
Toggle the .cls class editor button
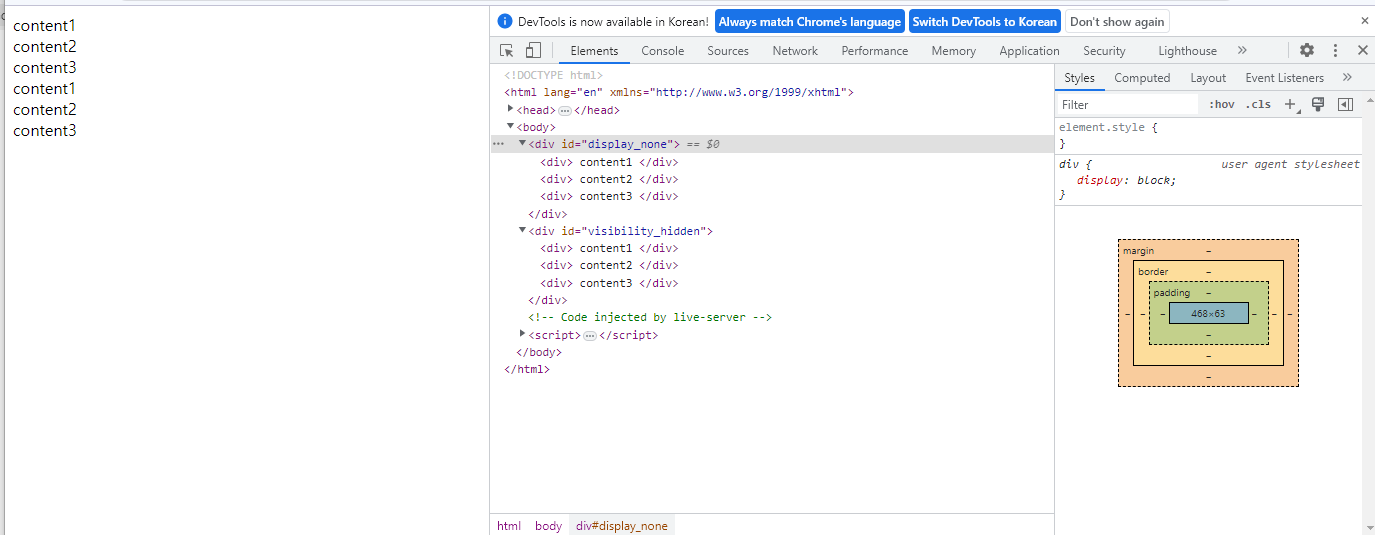pyautogui.click(x=1258, y=104)
